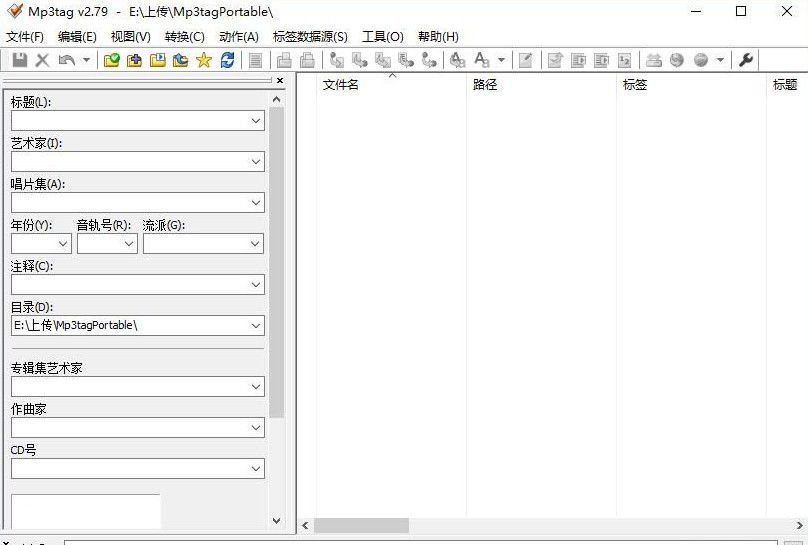Click the Mp3tag checkmark title bar icon
The image size is (808, 545).
point(15,10)
